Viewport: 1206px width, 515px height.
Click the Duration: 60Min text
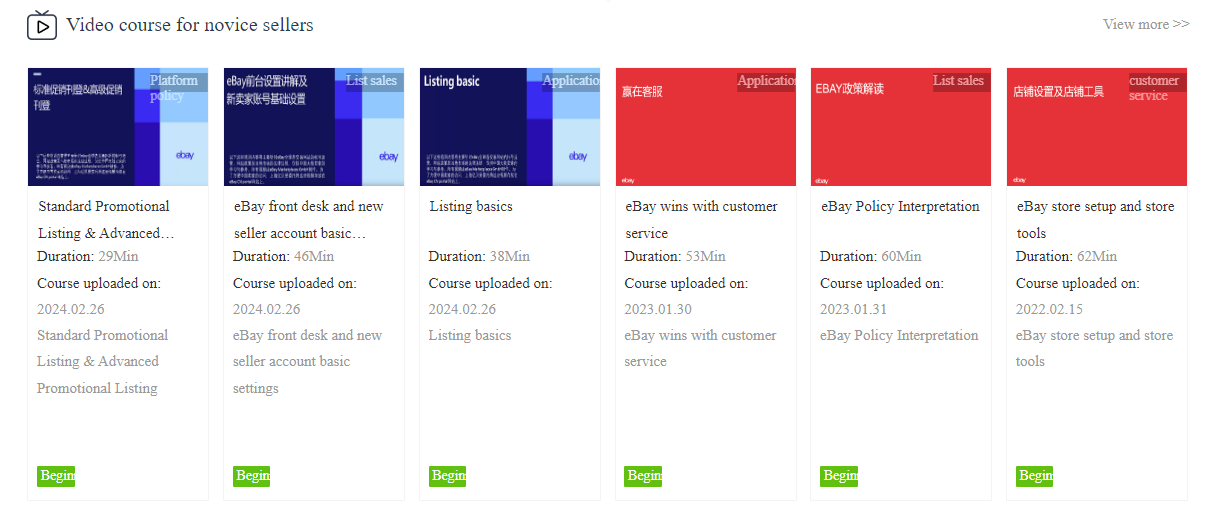pos(871,257)
